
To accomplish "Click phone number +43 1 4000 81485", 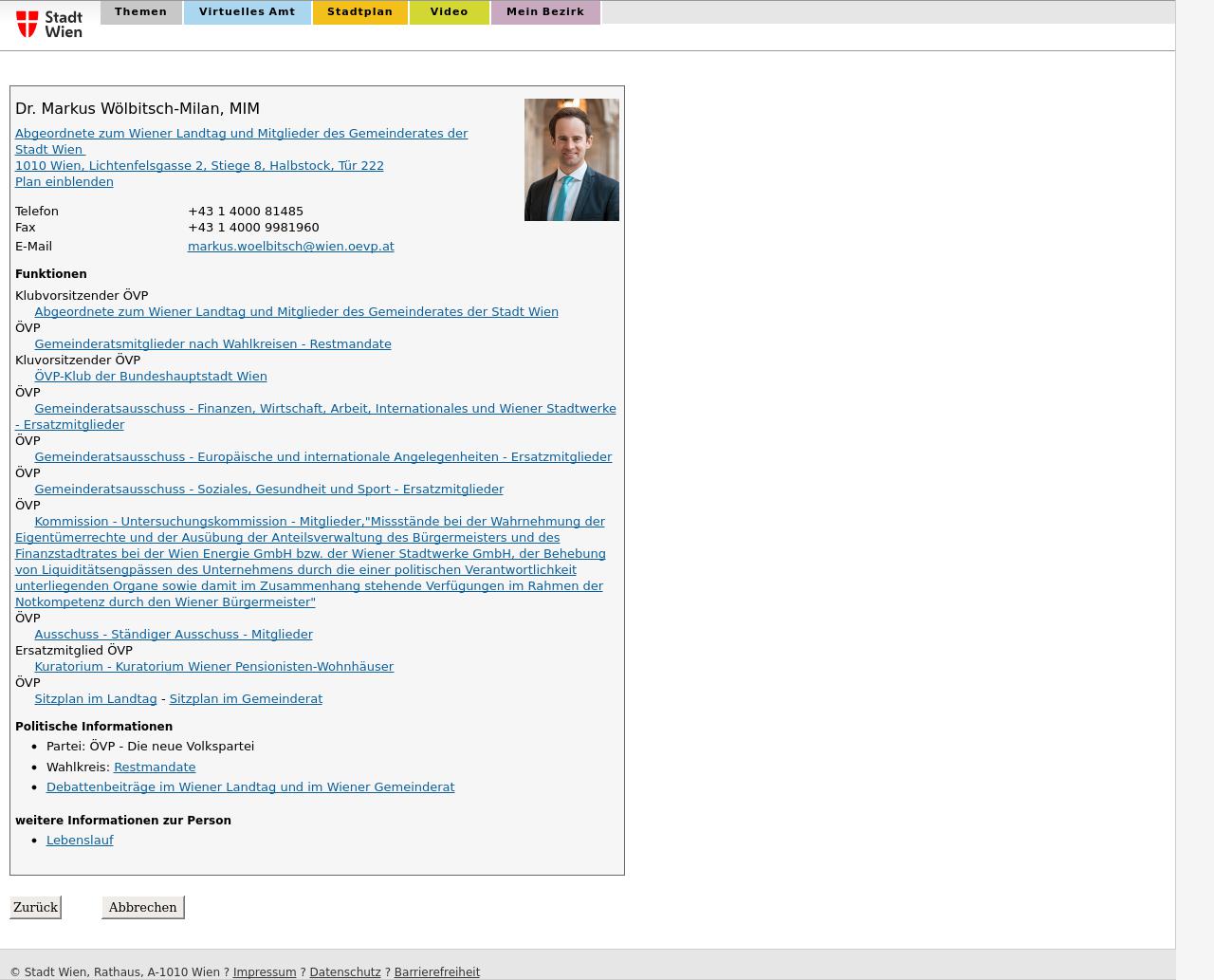I will (x=246, y=211).
